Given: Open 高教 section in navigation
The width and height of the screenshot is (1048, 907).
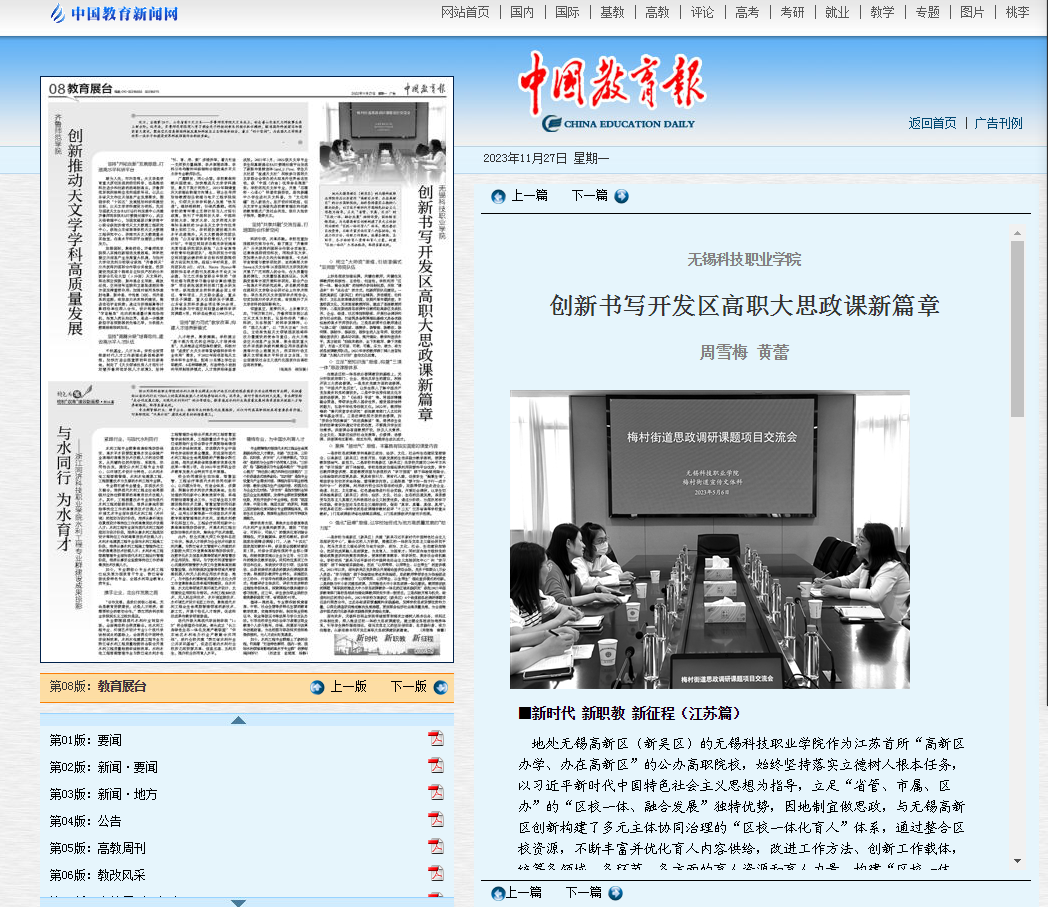Looking at the screenshot, I should (x=658, y=12).
